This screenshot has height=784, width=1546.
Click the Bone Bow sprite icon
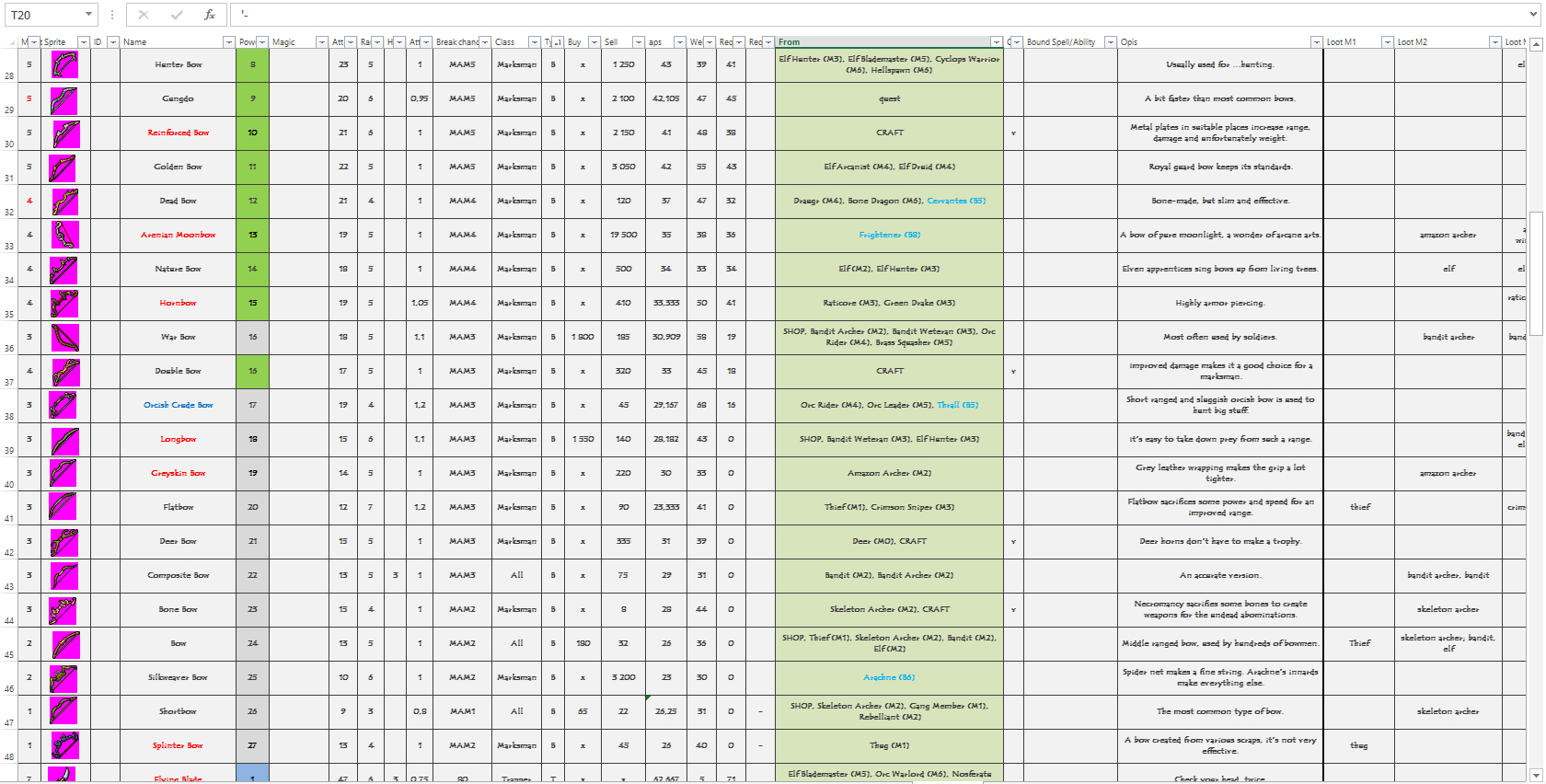pos(63,609)
